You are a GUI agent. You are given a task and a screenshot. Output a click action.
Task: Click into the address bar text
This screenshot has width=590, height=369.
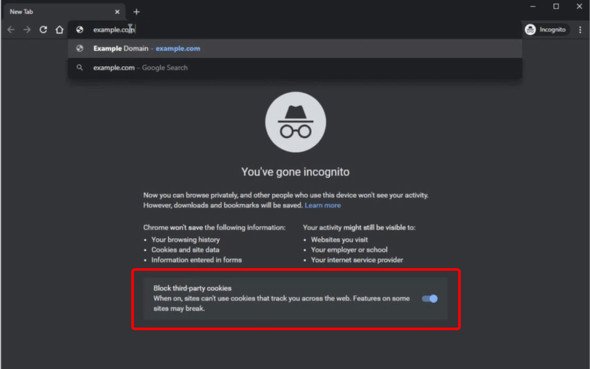pos(114,30)
